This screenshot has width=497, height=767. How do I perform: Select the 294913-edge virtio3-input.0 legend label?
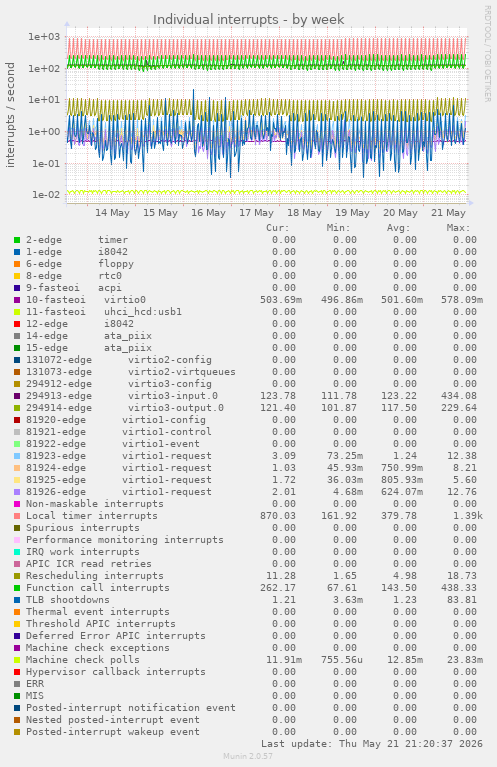click(x=122, y=396)
